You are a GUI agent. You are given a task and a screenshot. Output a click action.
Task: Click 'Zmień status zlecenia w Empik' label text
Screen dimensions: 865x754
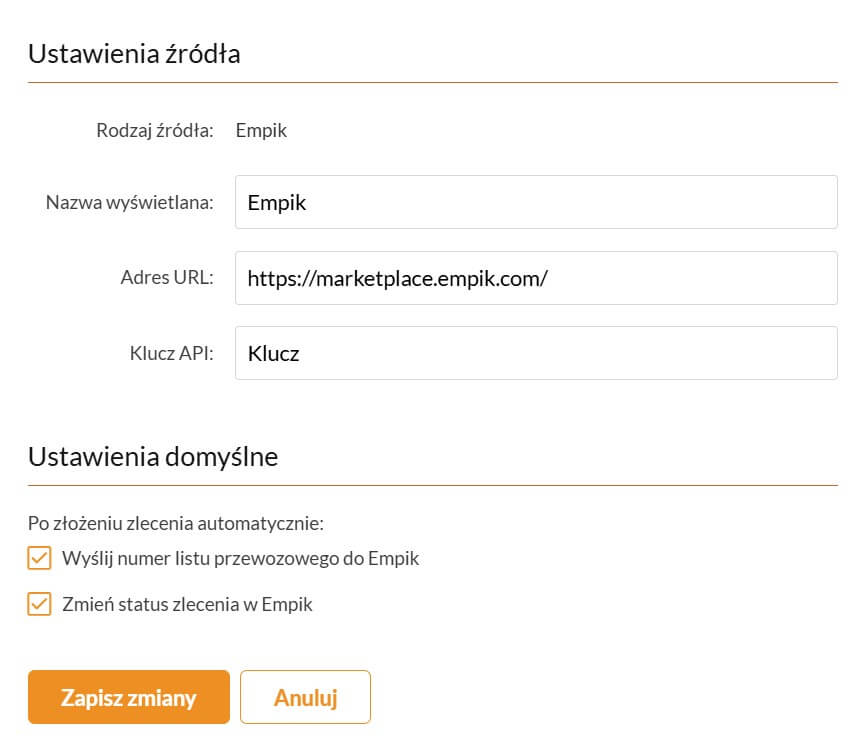(187, 604)
